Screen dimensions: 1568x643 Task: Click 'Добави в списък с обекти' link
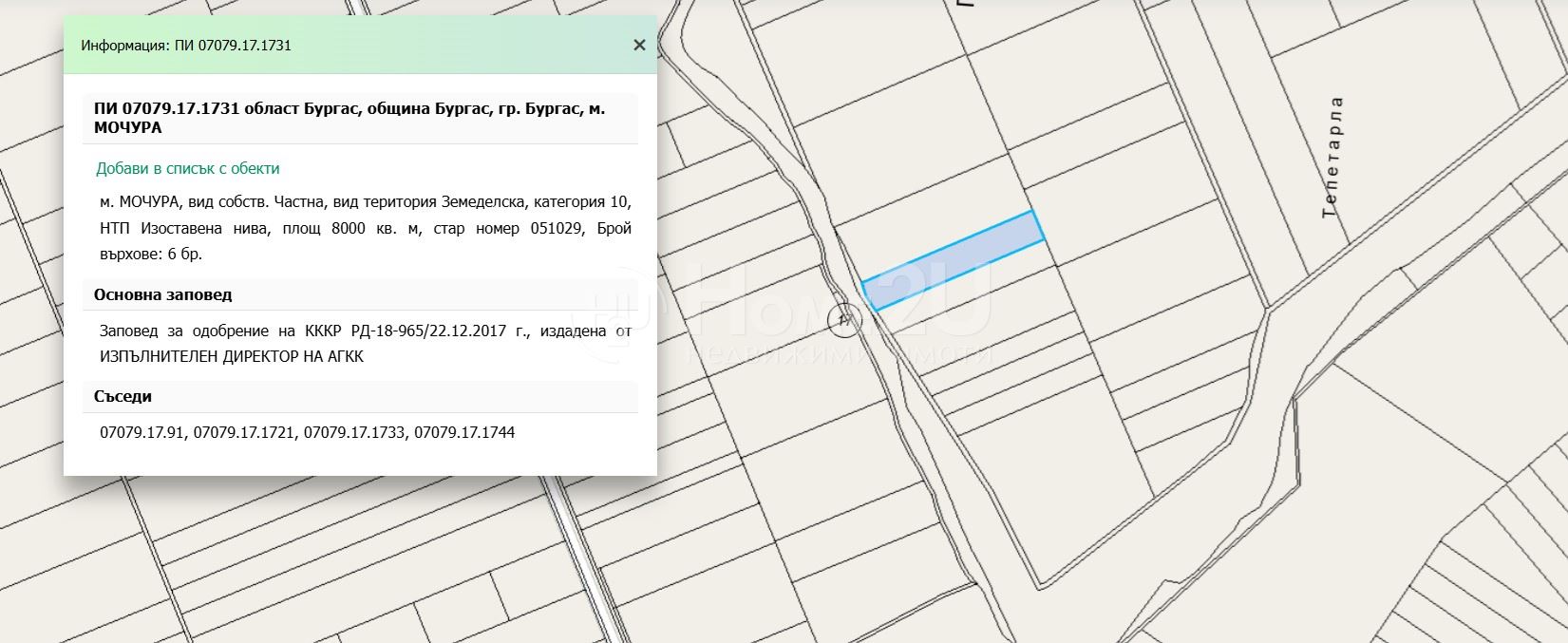(187, 168)
